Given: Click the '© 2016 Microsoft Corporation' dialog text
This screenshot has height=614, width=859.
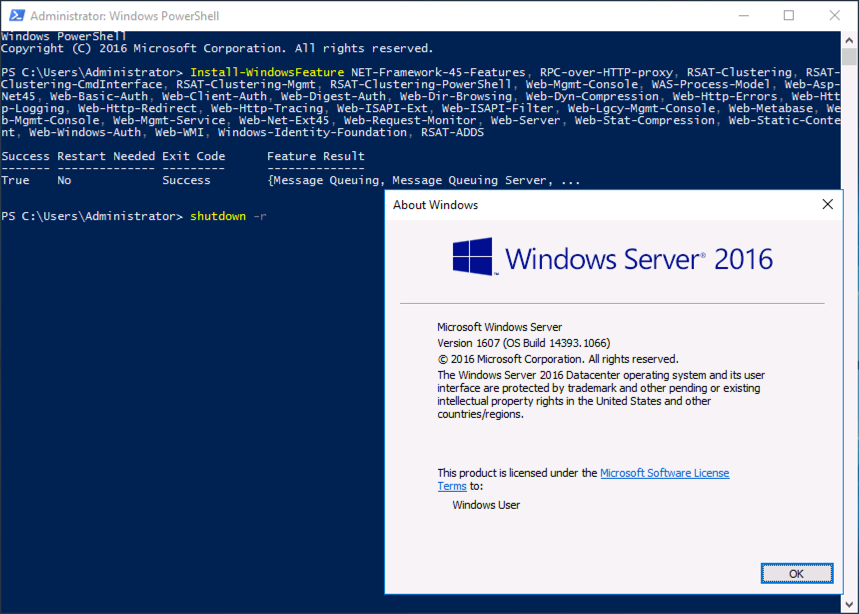Looking at the screenshot, I should tap(558, 359).
